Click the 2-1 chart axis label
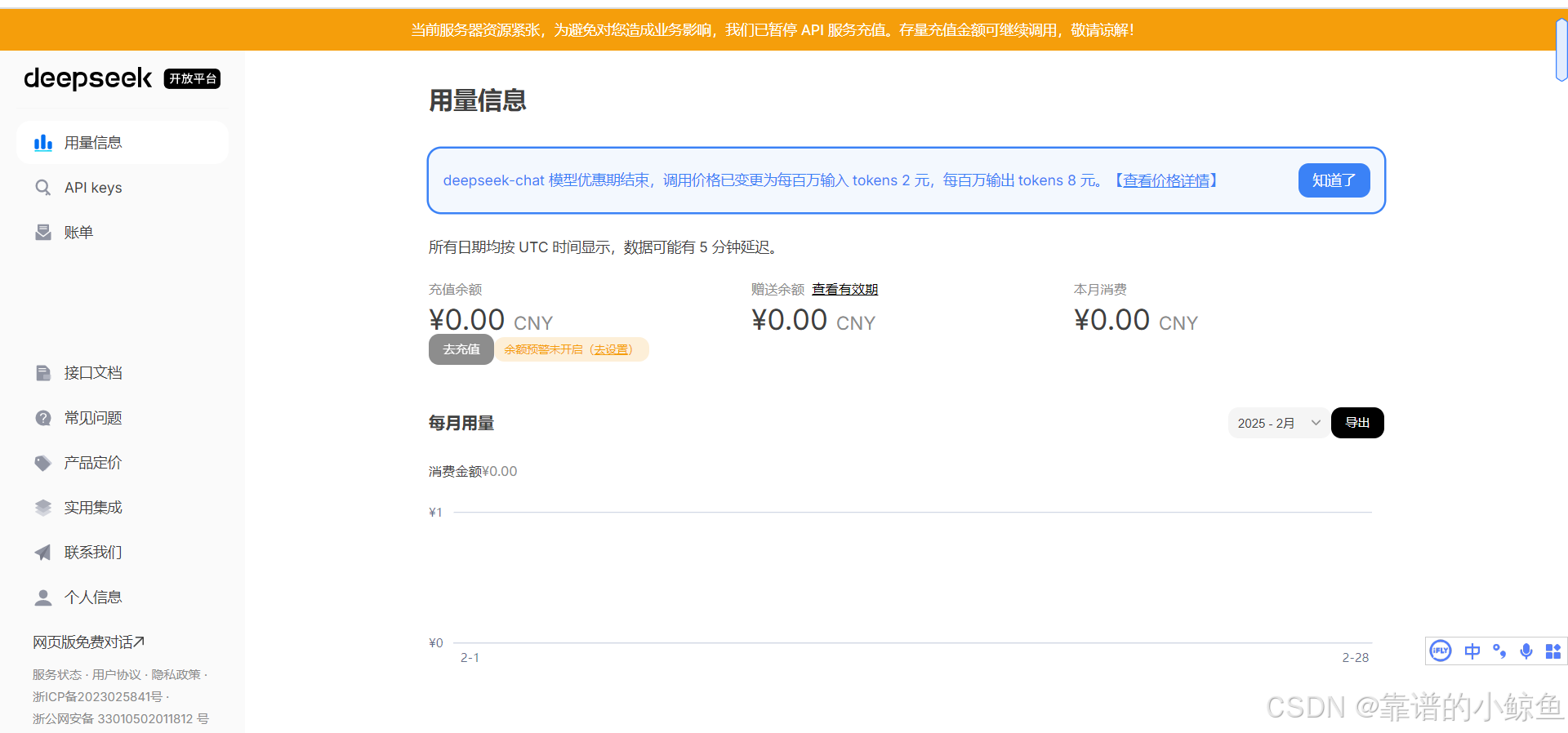The height and width of the screenshot is (733, 1568). tap(470, 657)
